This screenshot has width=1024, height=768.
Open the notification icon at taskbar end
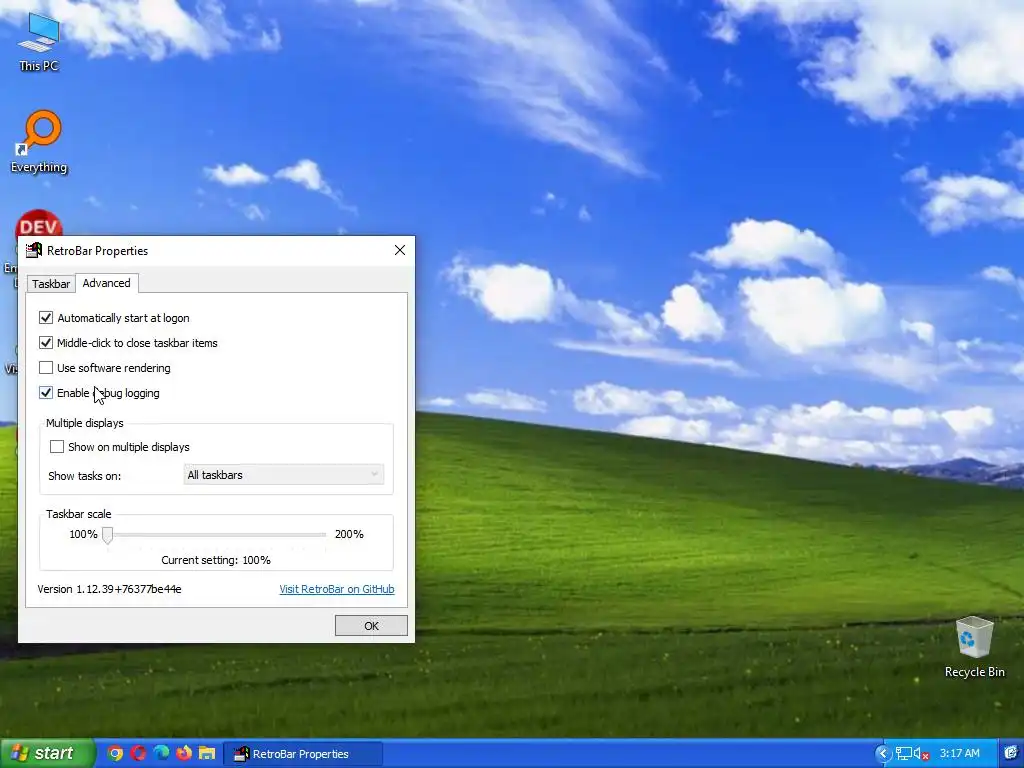point(1012,754)
